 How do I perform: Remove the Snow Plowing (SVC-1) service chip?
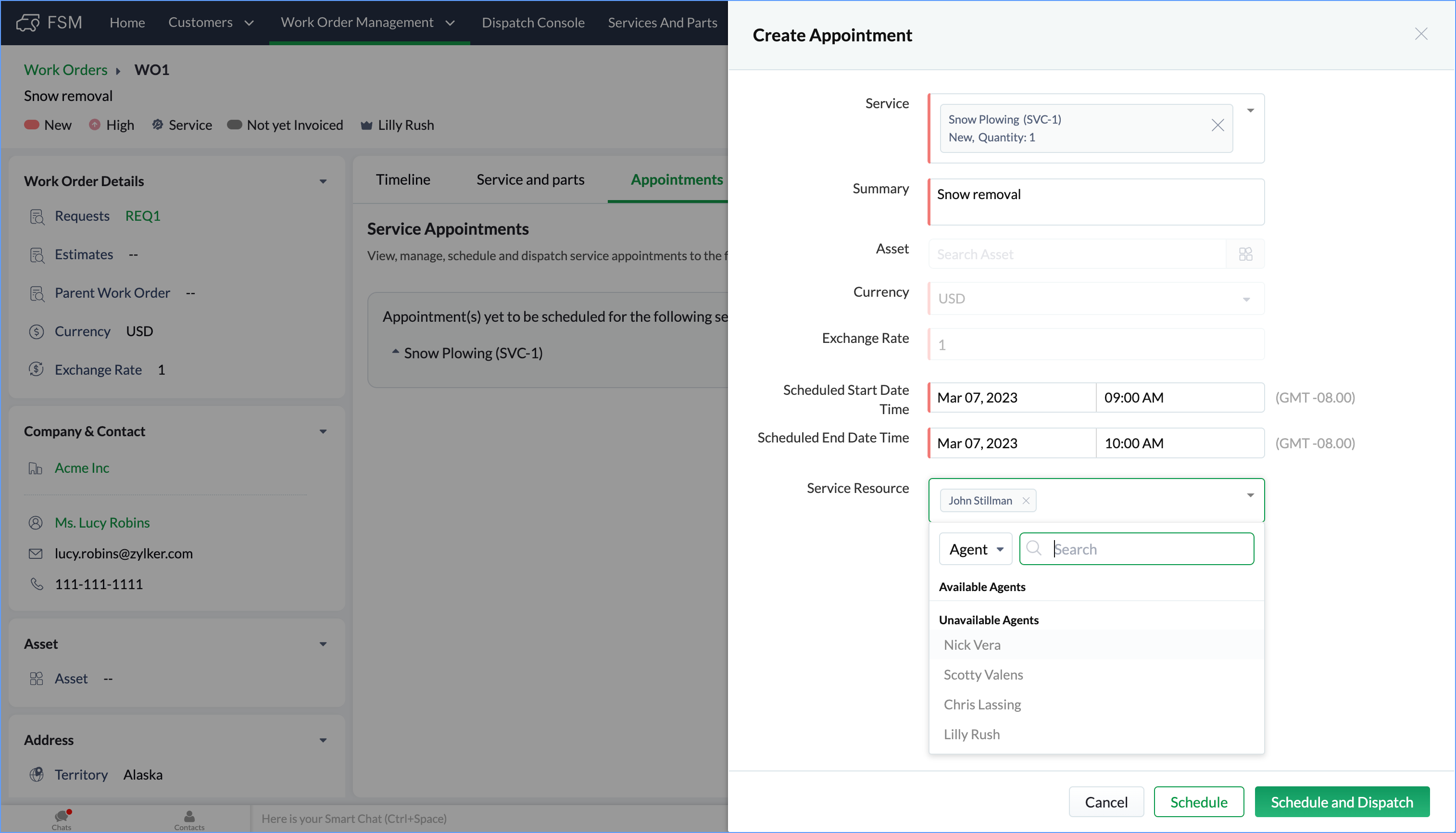pyautogui.click(x=1217, y=126)
